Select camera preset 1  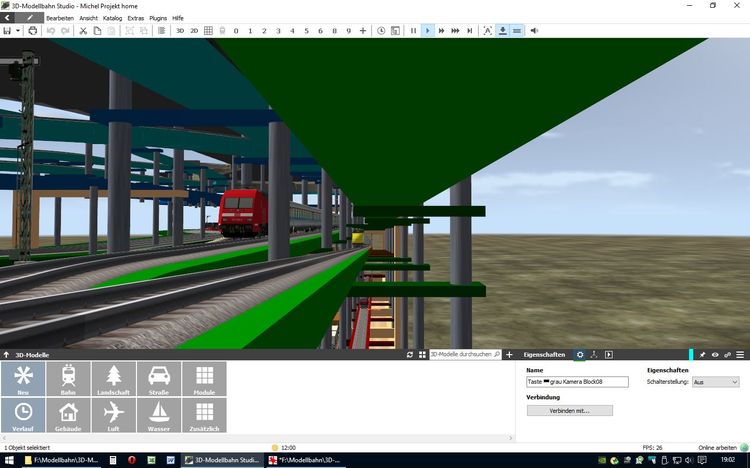[250, 31]
